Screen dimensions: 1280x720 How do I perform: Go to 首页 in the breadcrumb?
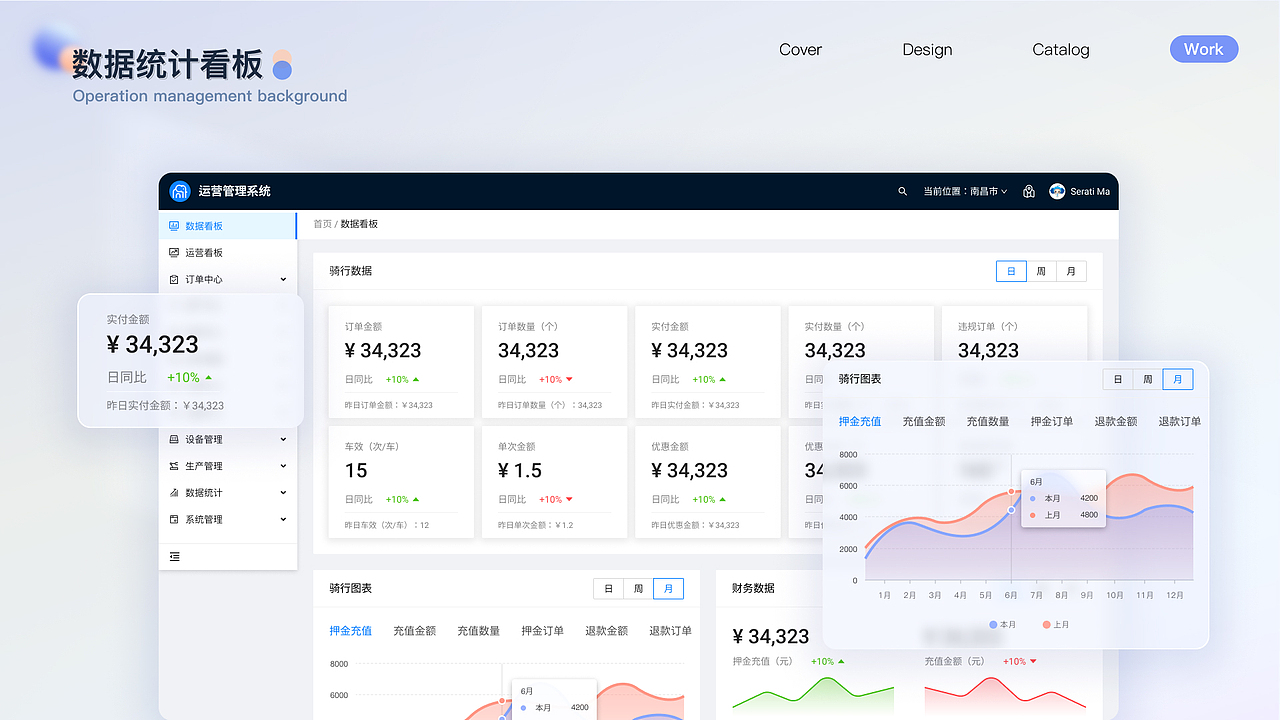pos(322,224)
